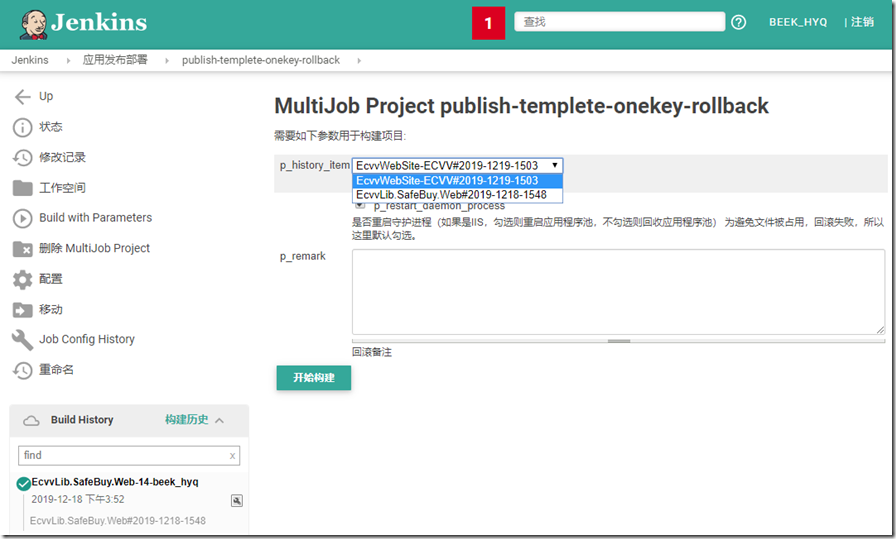This screenshot has width=896, height=539.
Task: Click the Build with Parameters play icon
Action: 22,218
